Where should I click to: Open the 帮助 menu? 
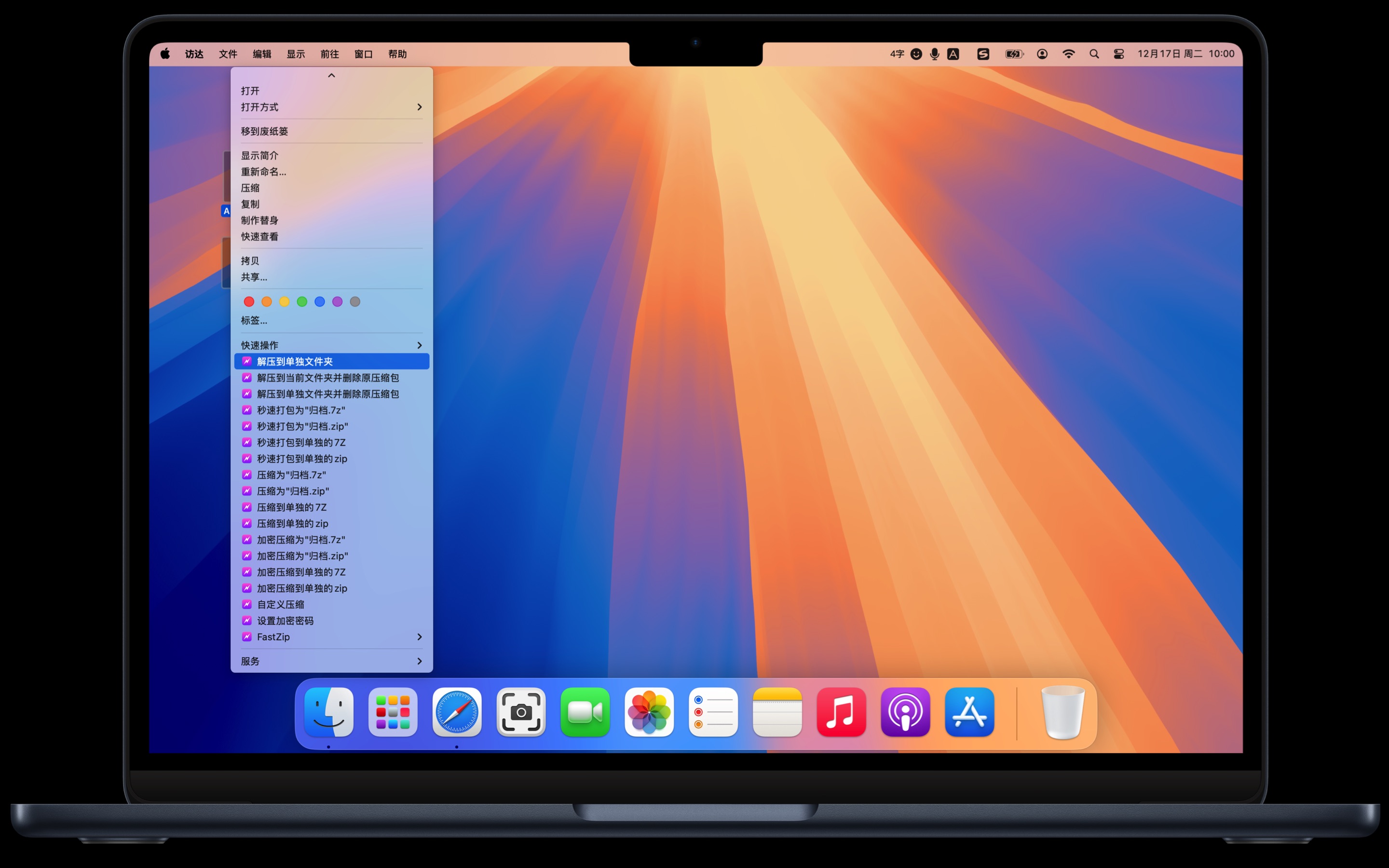coord(397,54)
